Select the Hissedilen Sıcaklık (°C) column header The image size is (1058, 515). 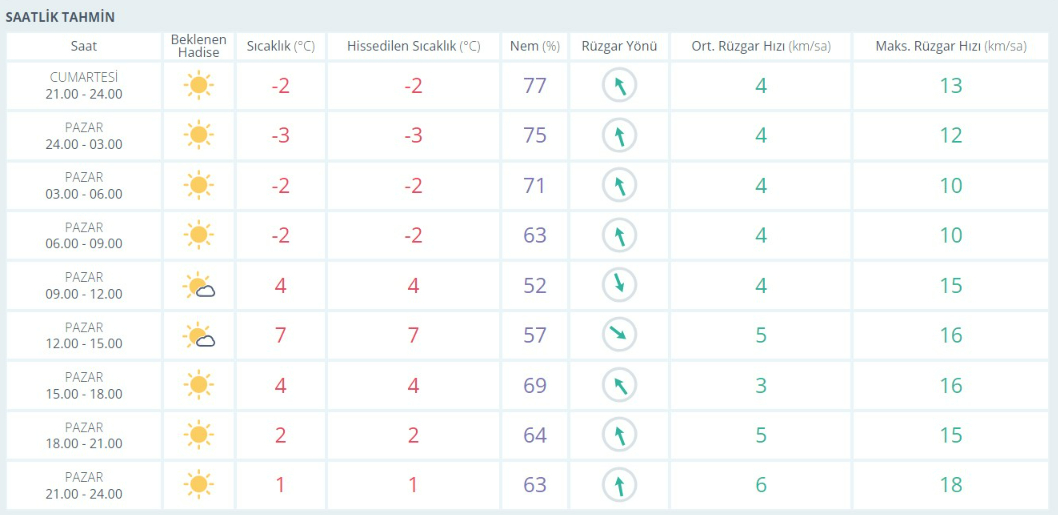click(413, 46)
